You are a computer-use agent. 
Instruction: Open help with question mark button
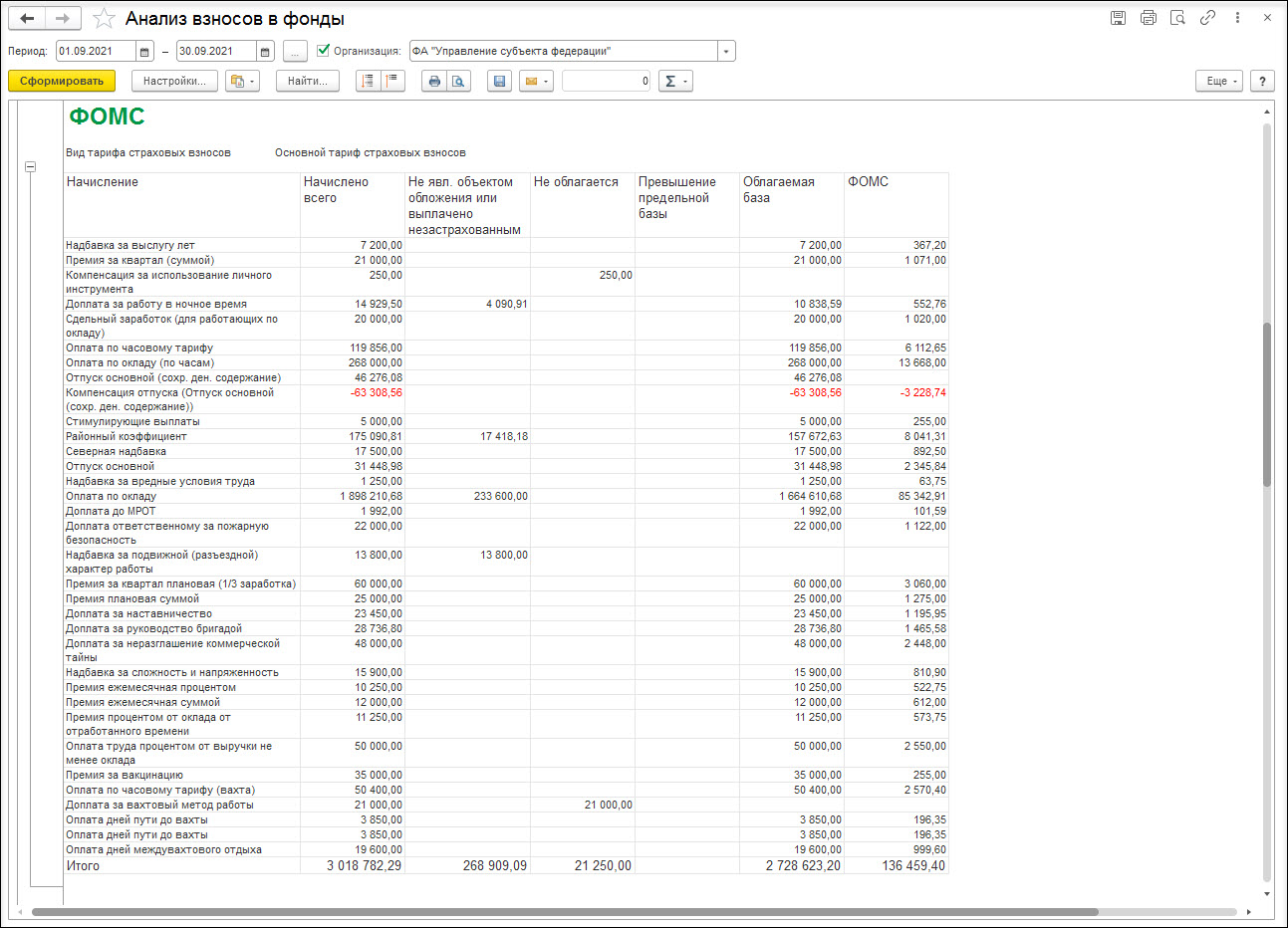point(1262,81)
